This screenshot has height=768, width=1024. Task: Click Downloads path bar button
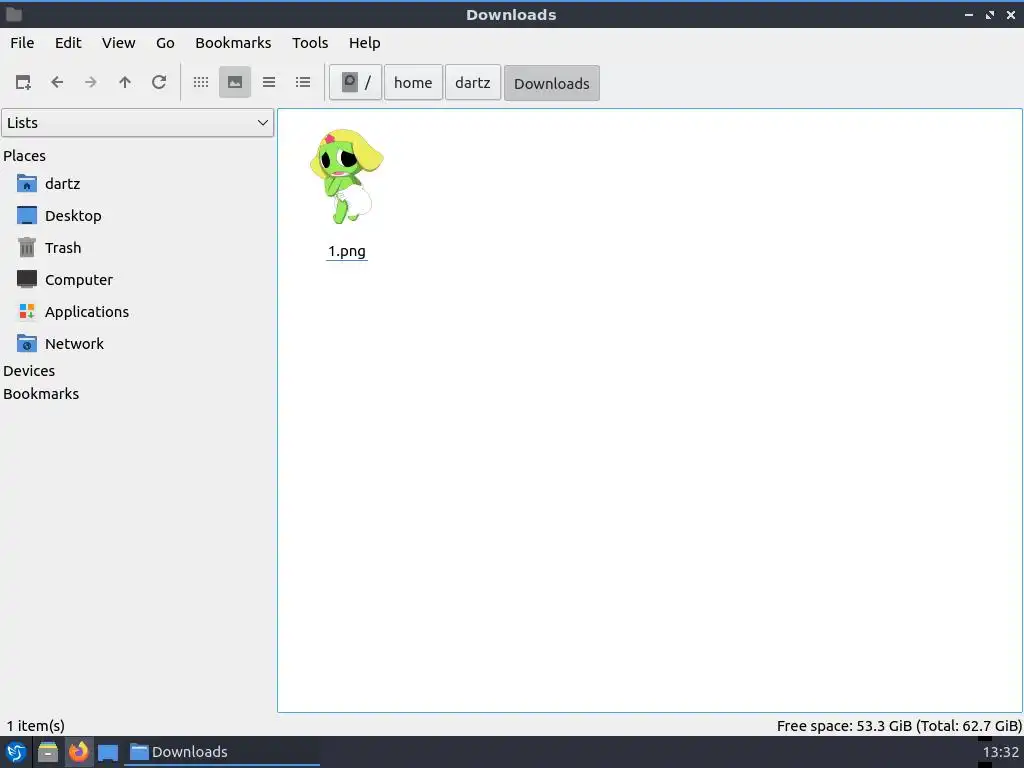(x=552, y=83)
